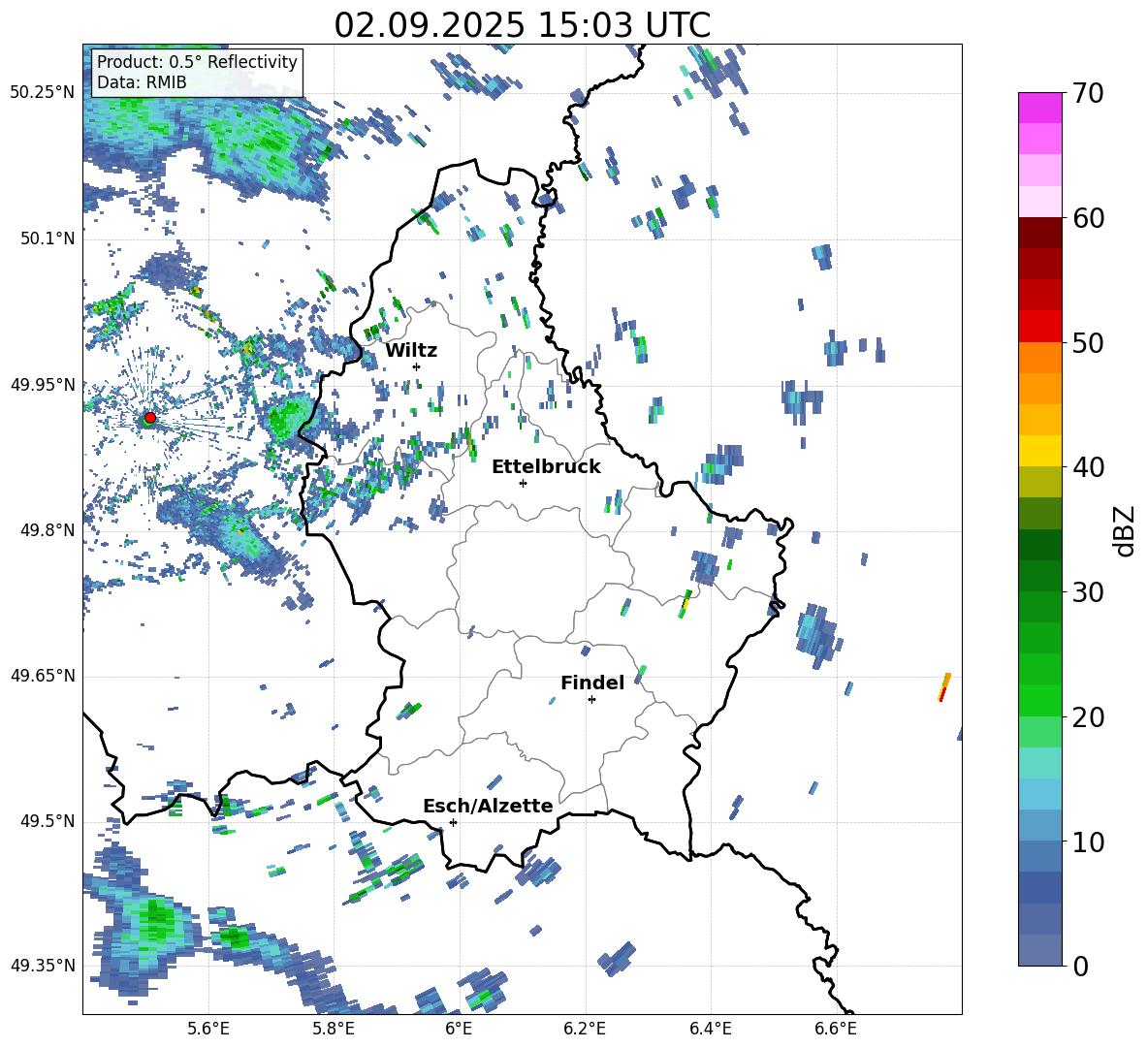Screen dimensions: 1148x1048
Task: Click the red radar site marker
Action: (x=150, y=417)
